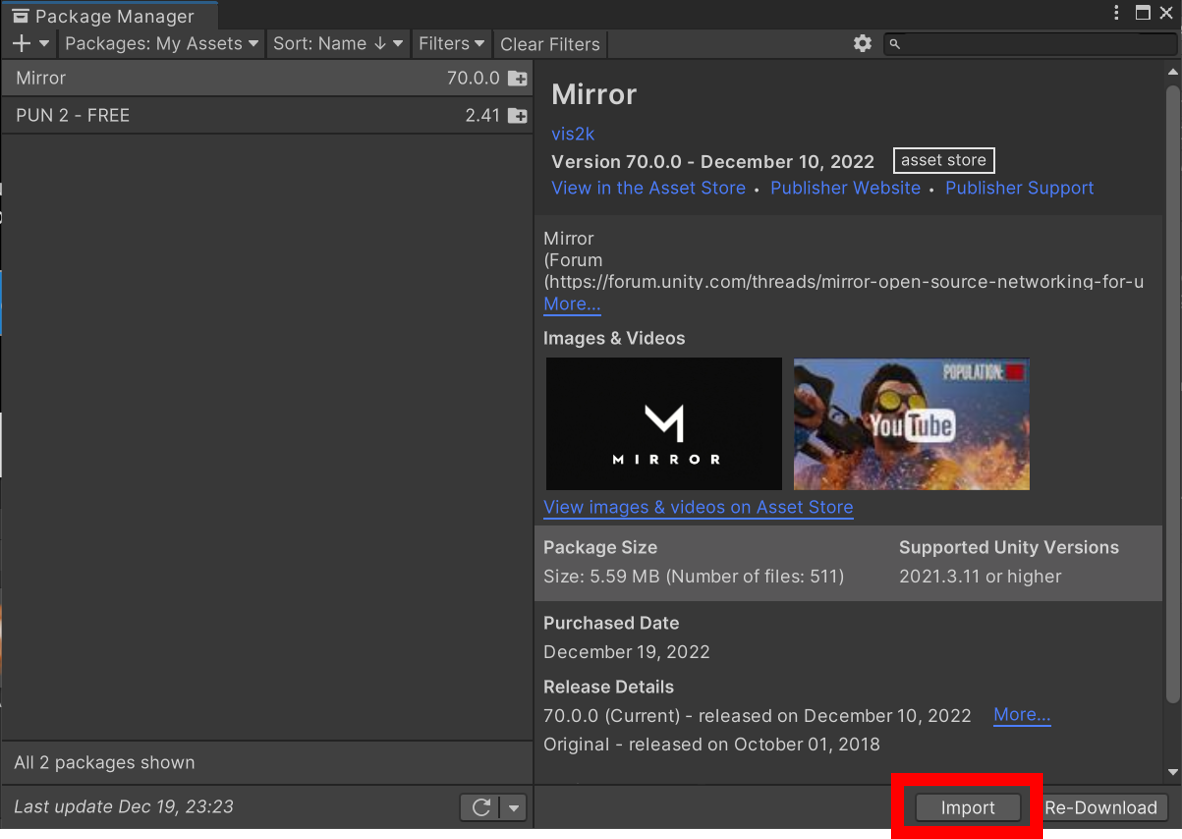Click the 'Release Details' heading
Image resolution: width=1182 pixels, height=839 pixels.
point(608,687)
